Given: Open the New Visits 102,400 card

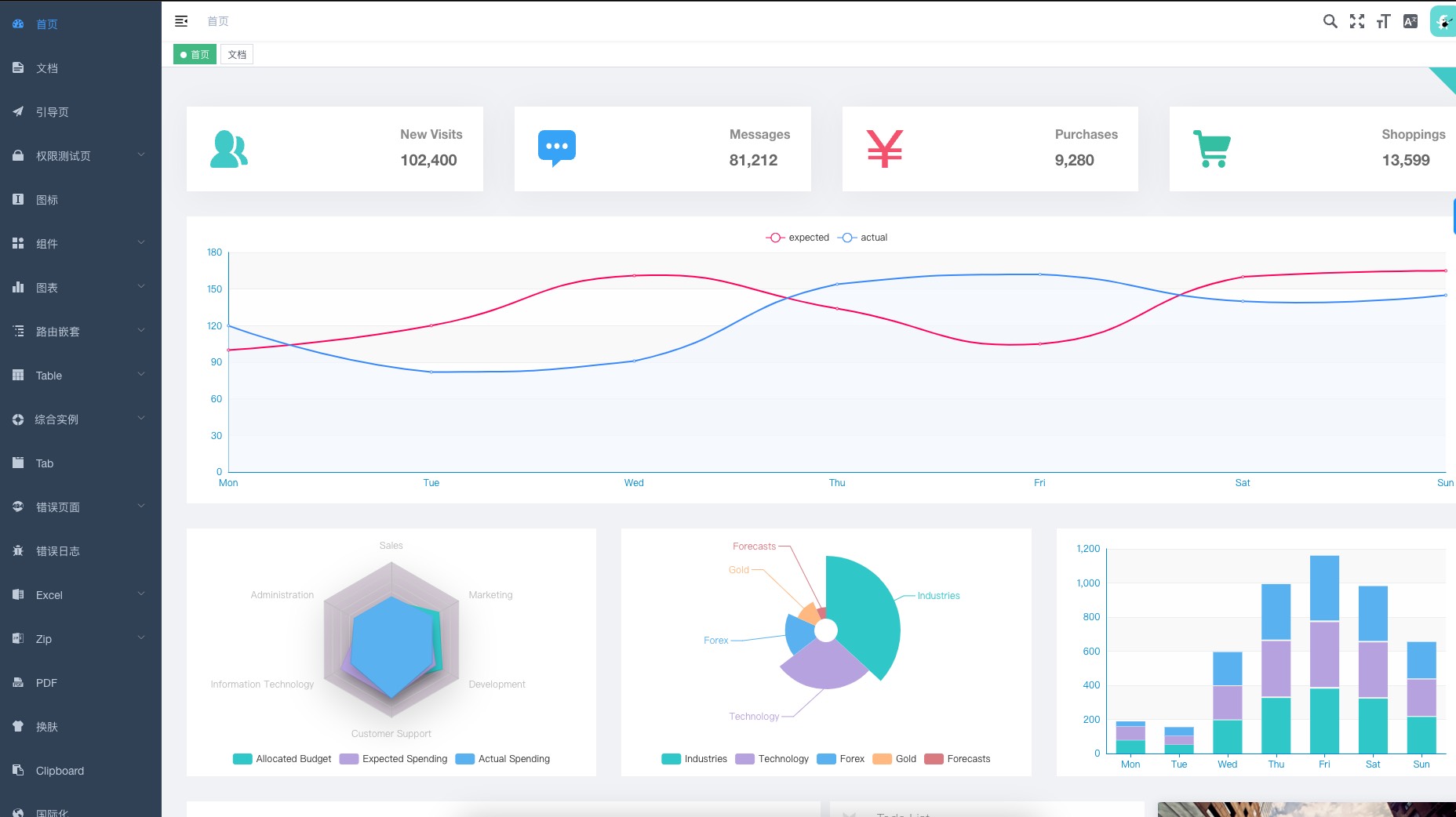Looking at the screenshot, I should click(335, 149).
